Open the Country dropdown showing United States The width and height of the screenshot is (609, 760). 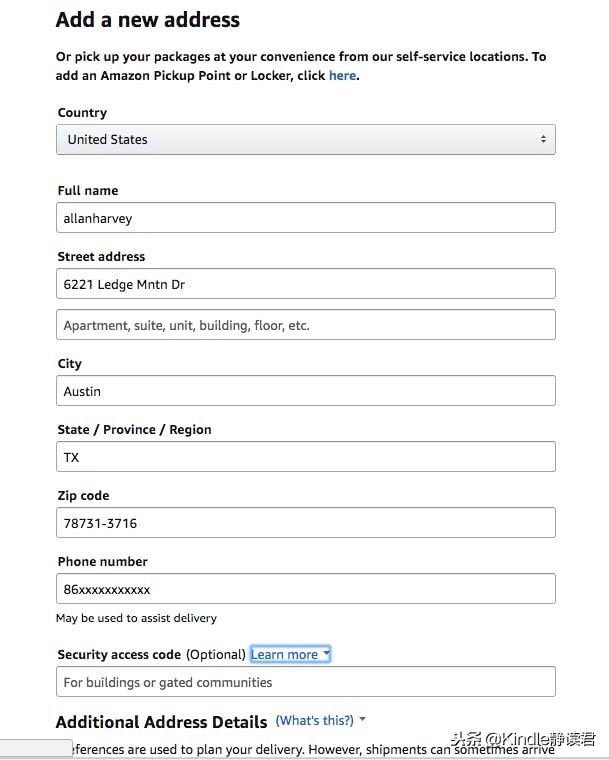(305, 140)
